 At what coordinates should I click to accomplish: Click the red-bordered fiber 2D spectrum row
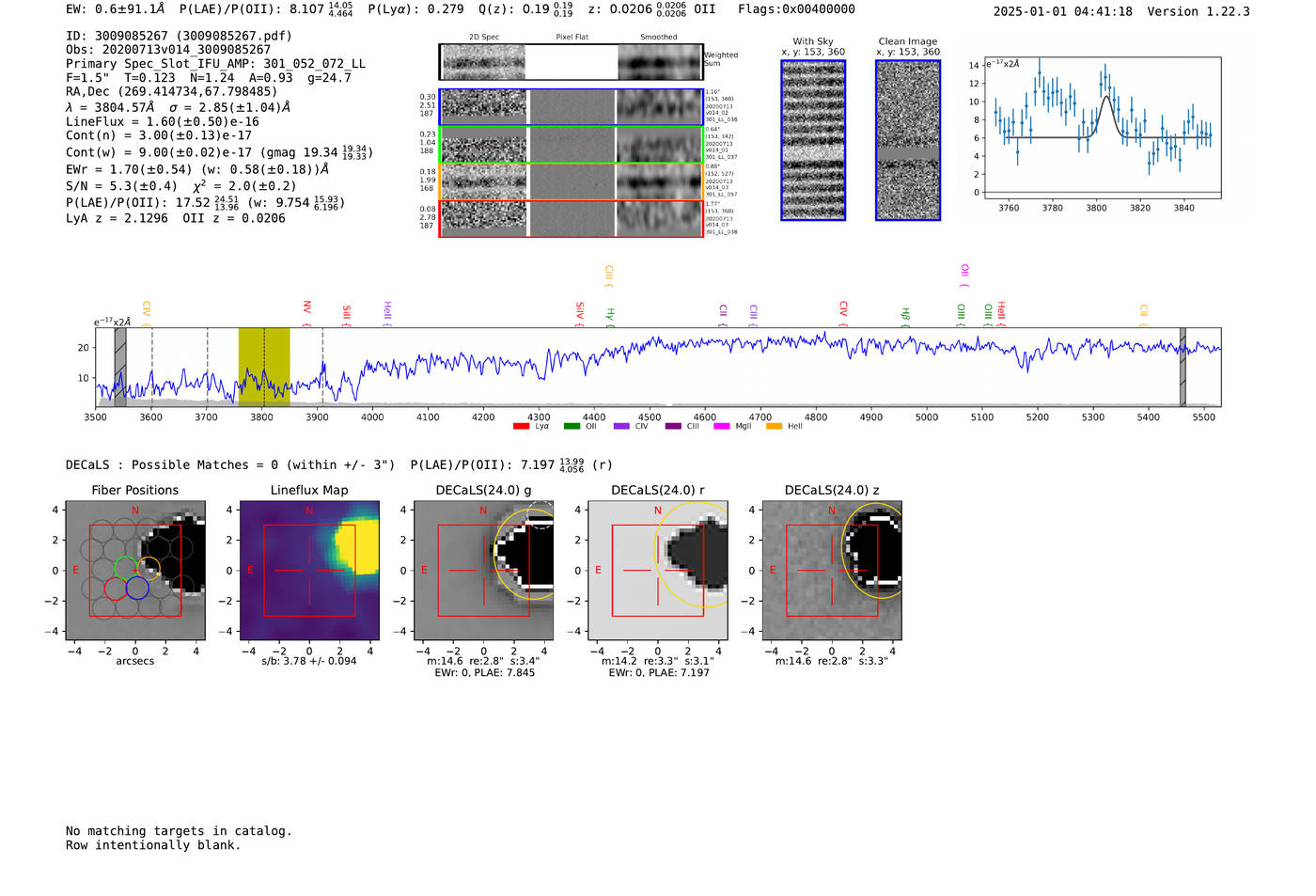click(x=572, y=218)
